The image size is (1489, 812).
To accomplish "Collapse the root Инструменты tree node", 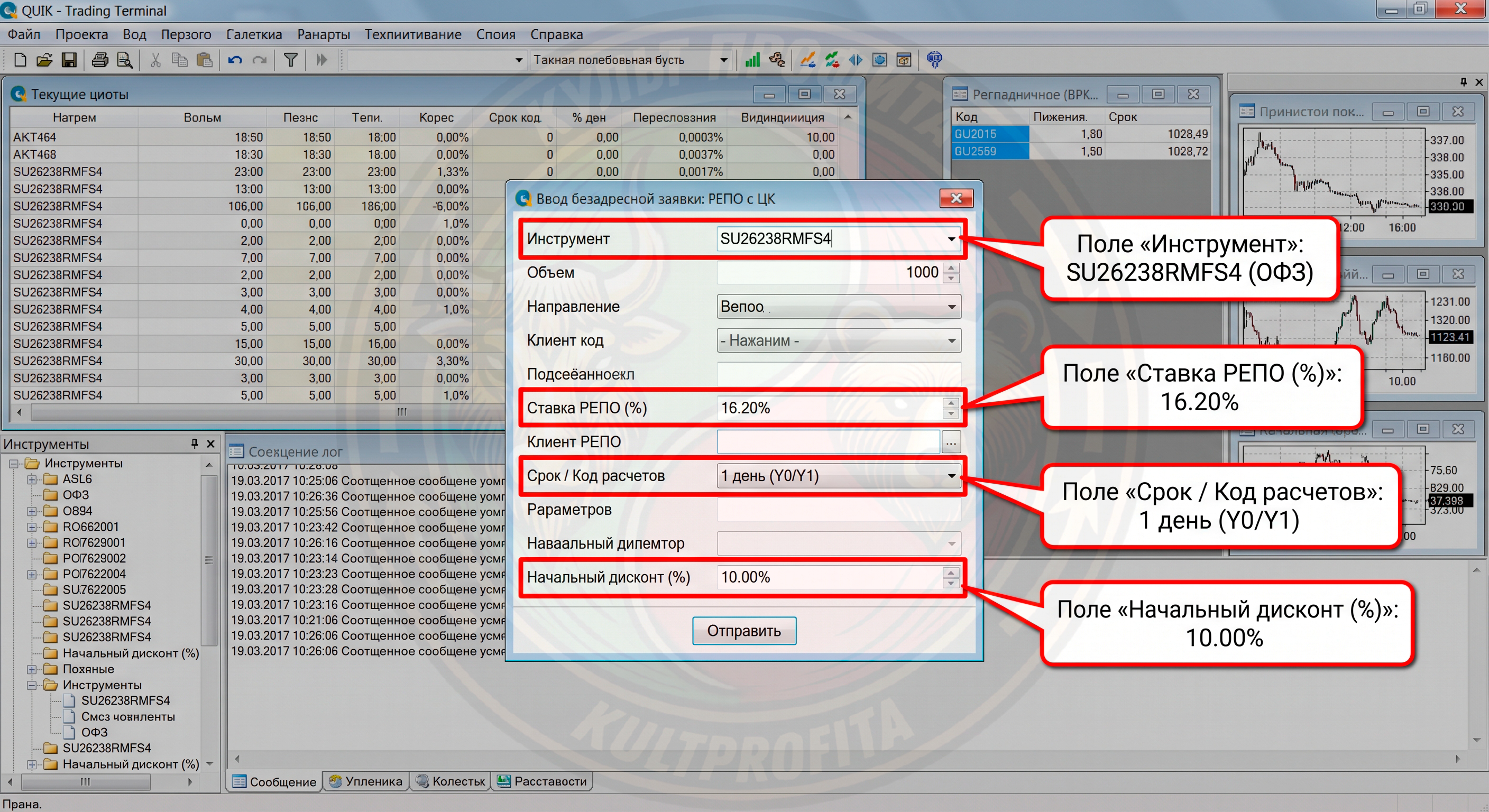I will click(x=14, y=464).
